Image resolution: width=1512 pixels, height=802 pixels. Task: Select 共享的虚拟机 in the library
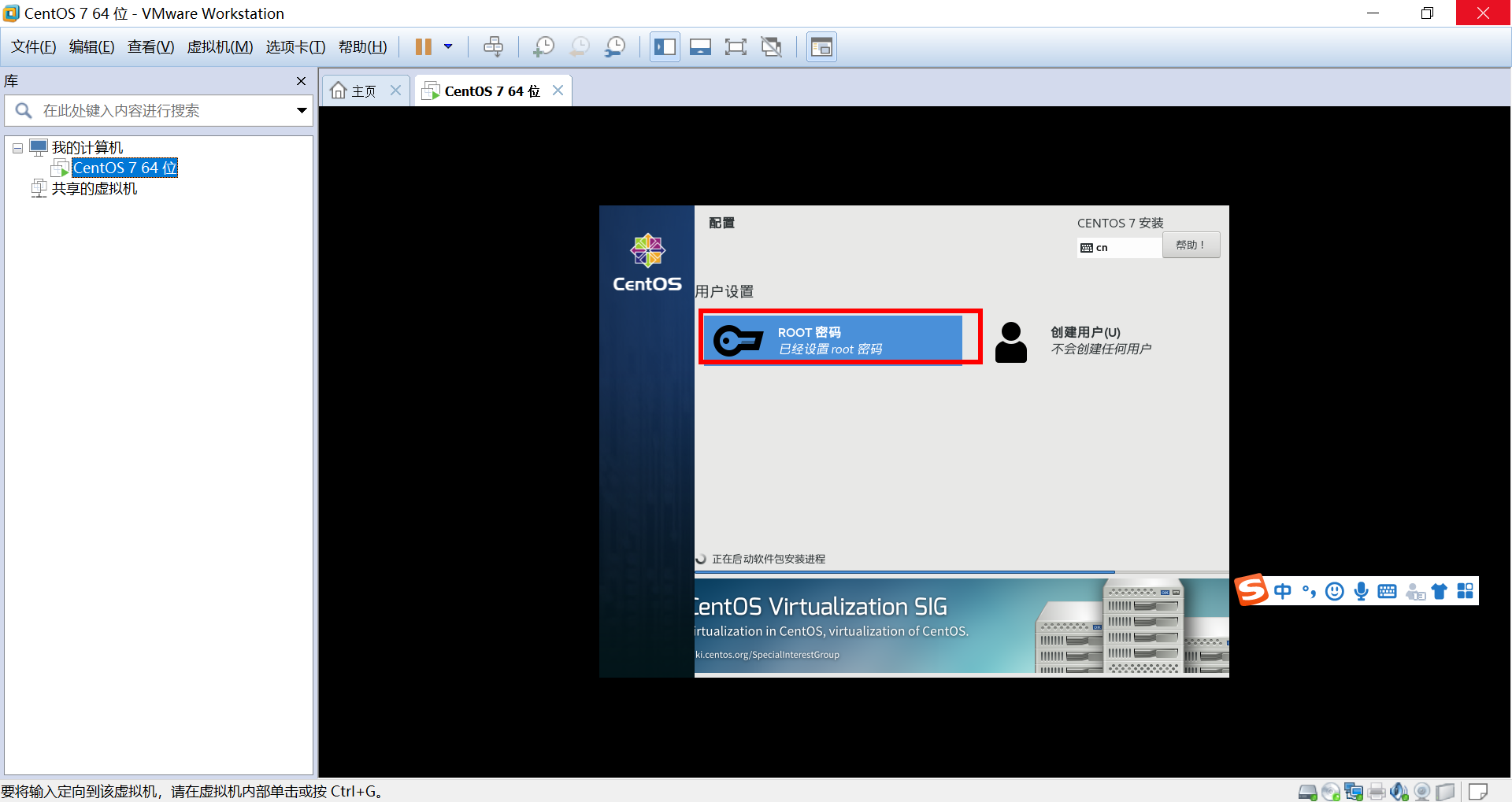click(94, 189)
